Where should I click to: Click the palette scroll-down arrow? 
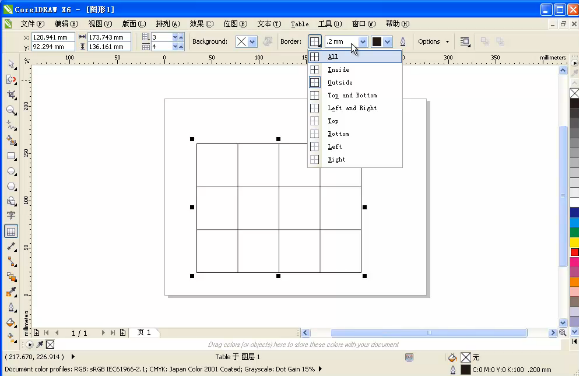[x=574, y=332]
